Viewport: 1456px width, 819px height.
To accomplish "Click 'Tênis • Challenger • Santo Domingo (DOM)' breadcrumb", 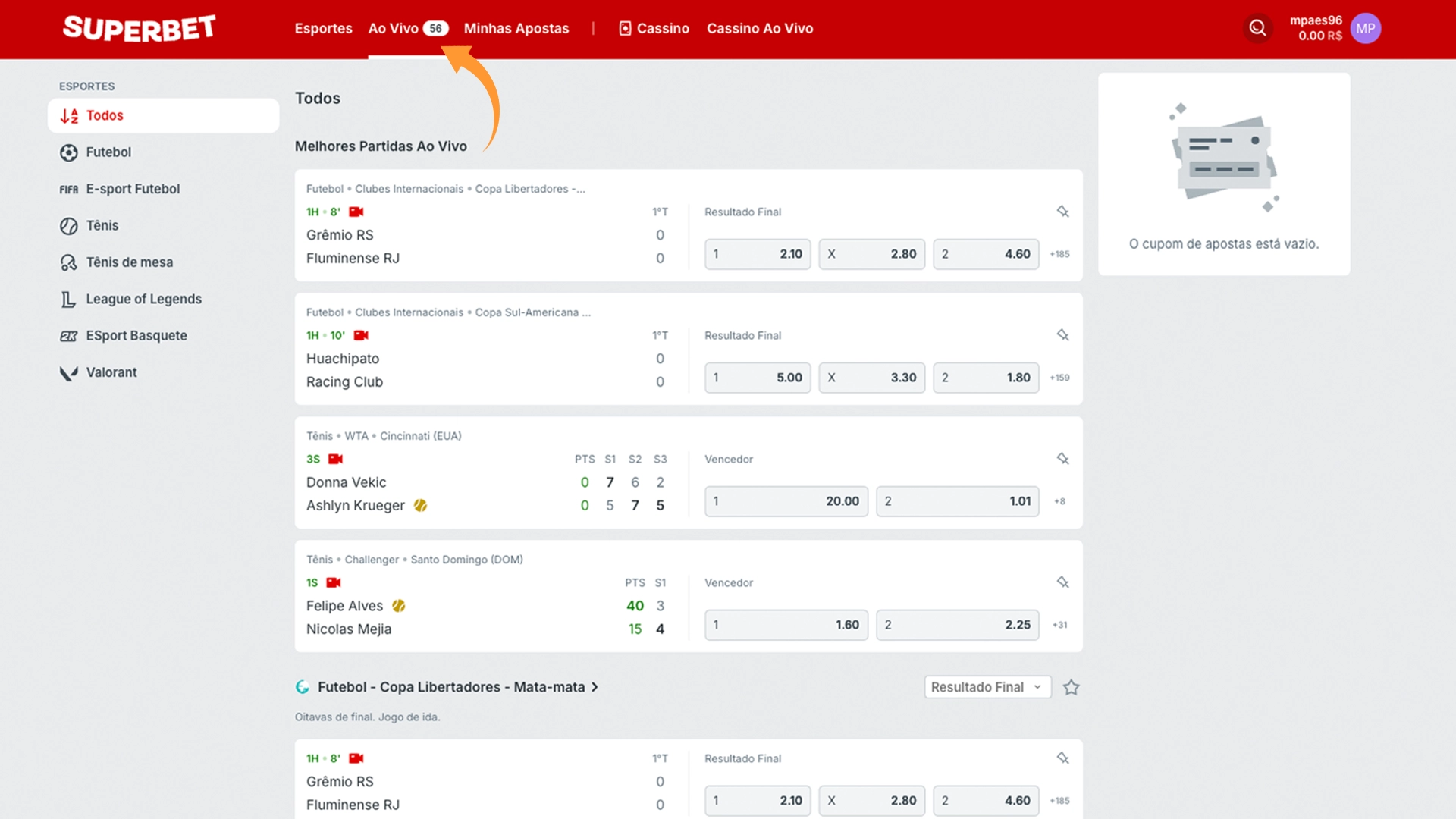I will (x=415, y=560).
